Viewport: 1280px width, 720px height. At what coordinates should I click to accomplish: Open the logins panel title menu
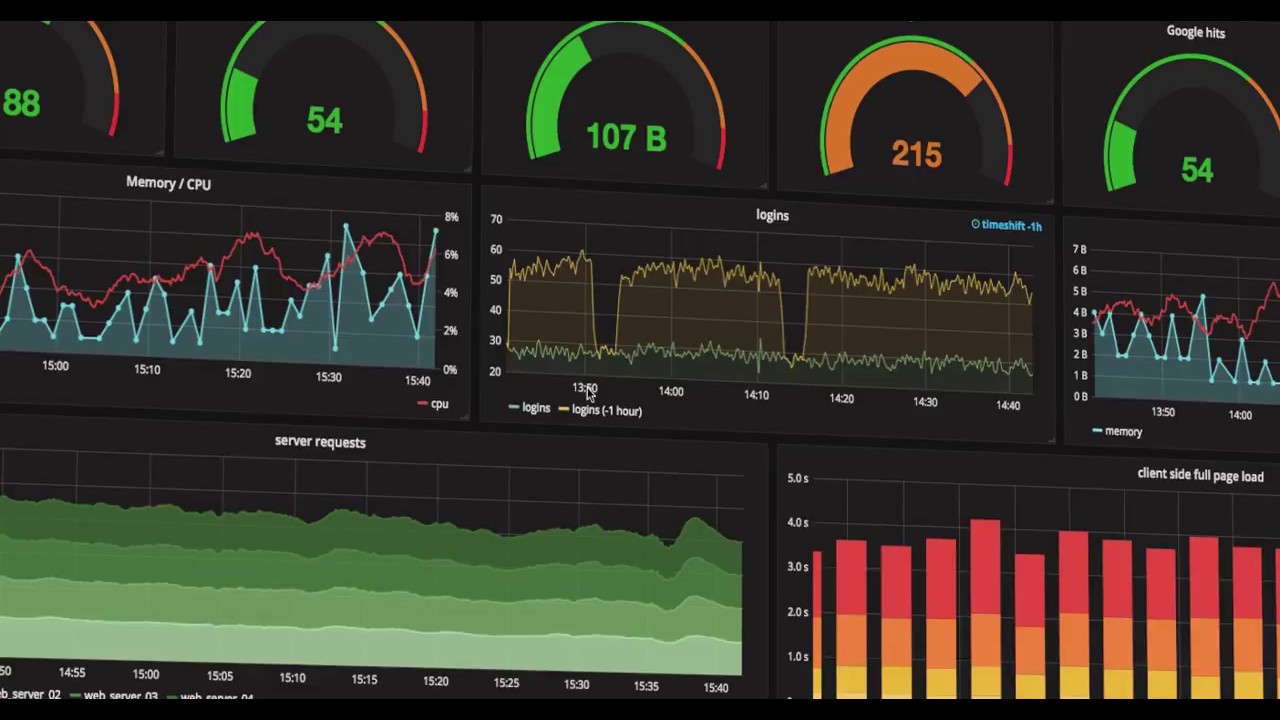772,215
